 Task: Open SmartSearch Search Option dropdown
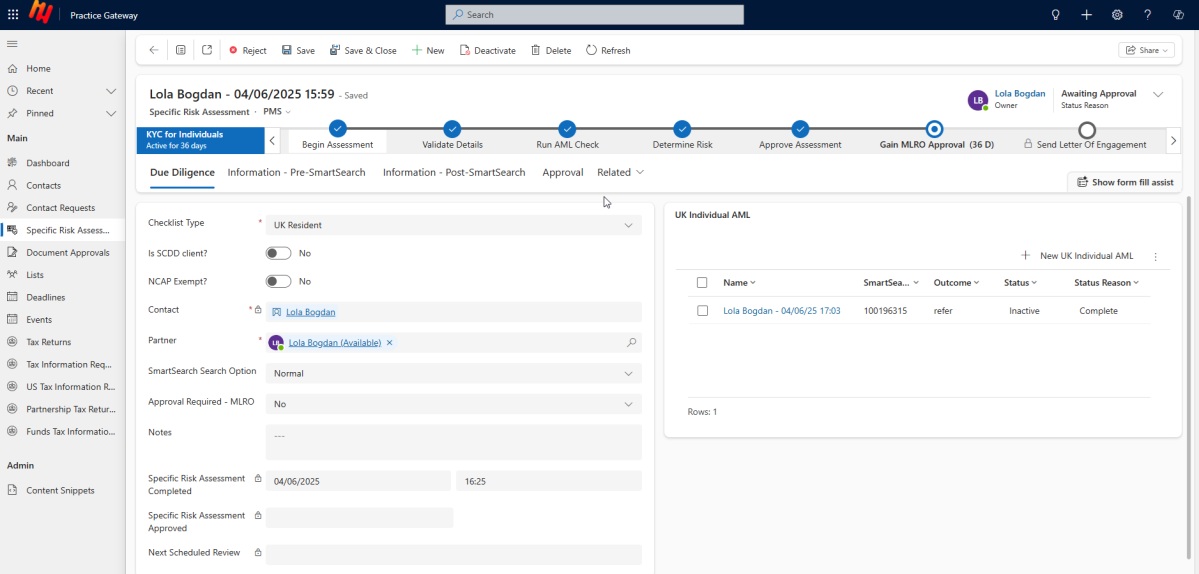[x=453, y=374]
